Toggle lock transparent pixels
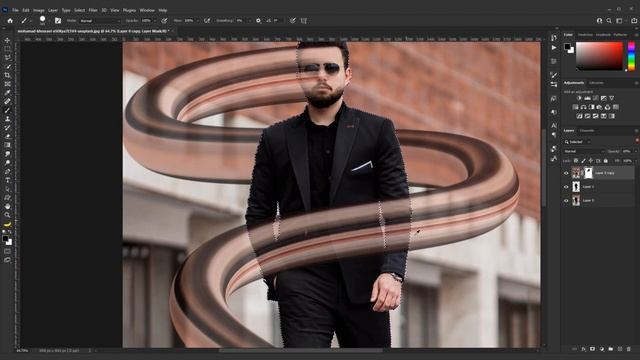640x360 pixels. coord(576,161)
